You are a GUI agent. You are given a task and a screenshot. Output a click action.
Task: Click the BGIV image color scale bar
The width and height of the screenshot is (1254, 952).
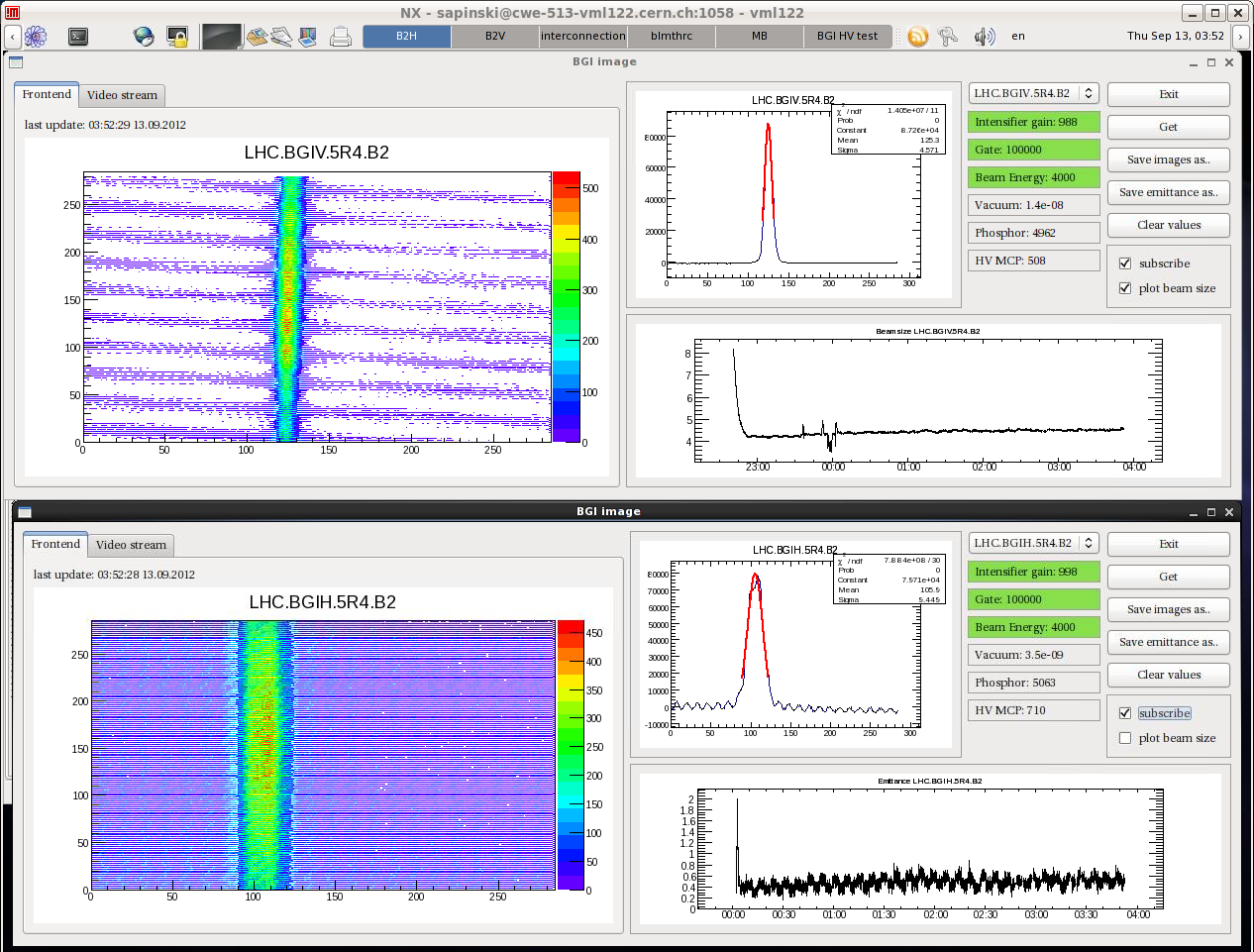(x=566, y=307)
